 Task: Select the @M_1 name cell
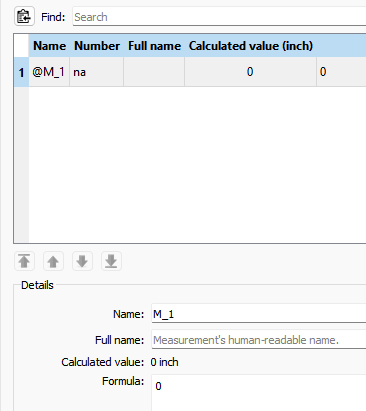point(49,72)
